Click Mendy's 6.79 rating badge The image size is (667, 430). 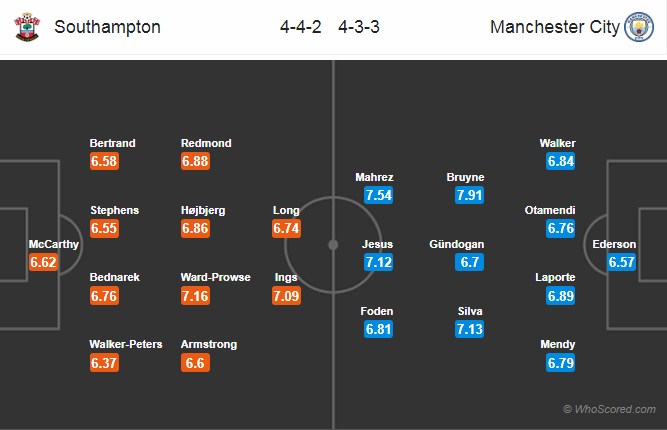561,363
